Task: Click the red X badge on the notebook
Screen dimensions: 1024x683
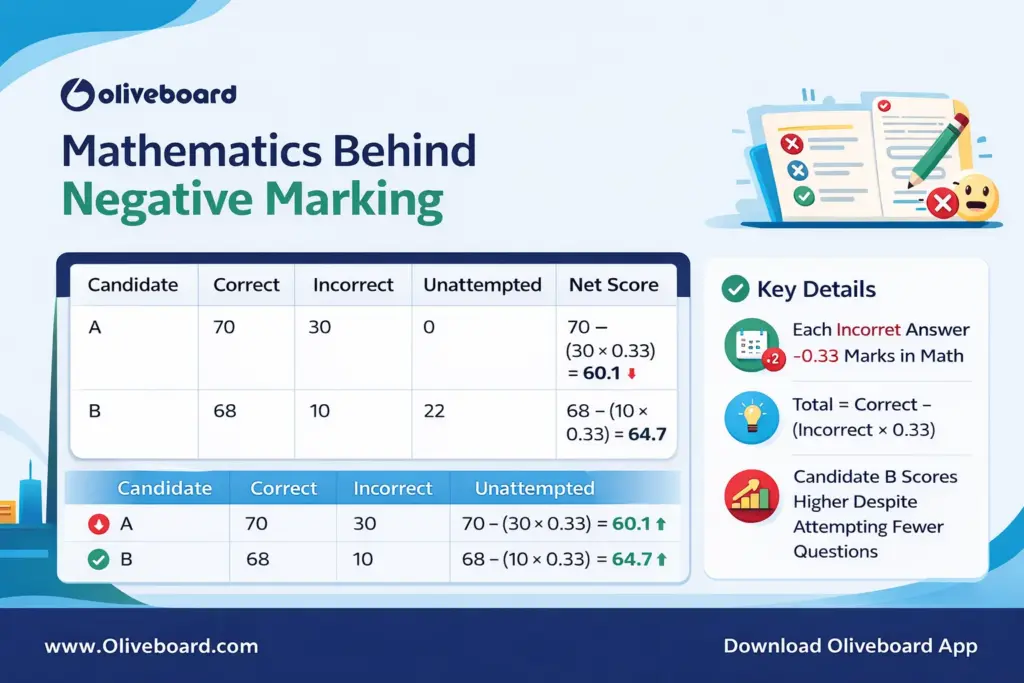Action: click(x=791, y=144)
